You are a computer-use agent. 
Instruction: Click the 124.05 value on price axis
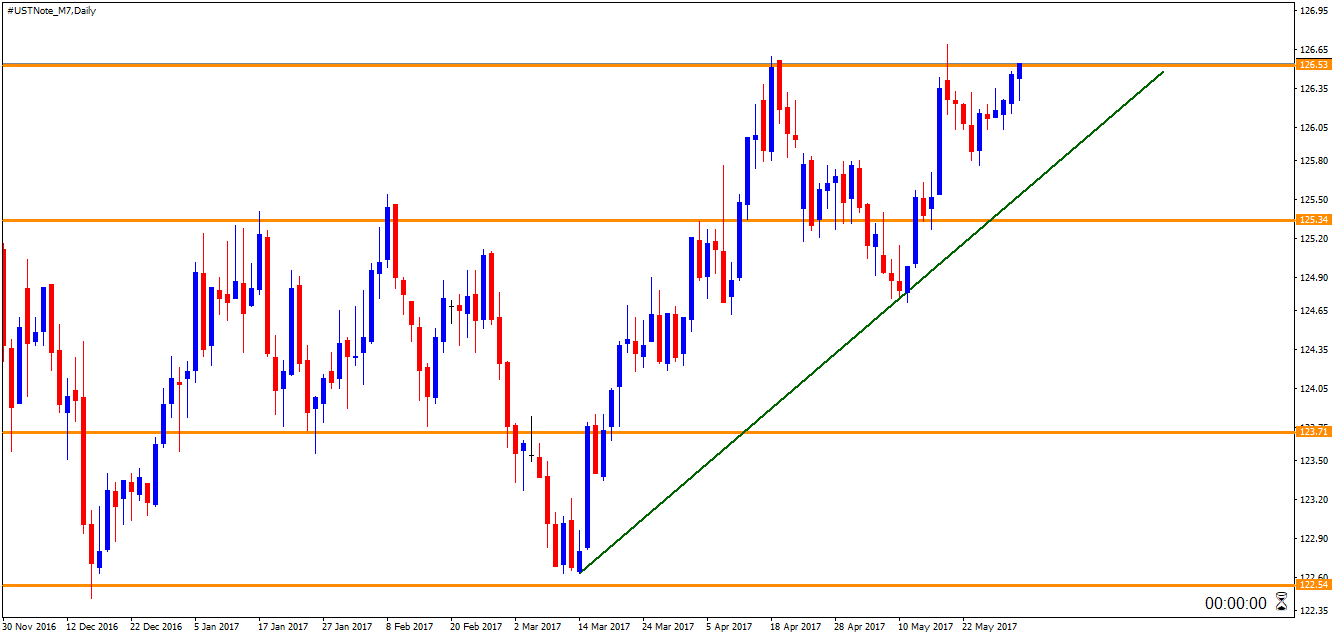point(1313,388)
